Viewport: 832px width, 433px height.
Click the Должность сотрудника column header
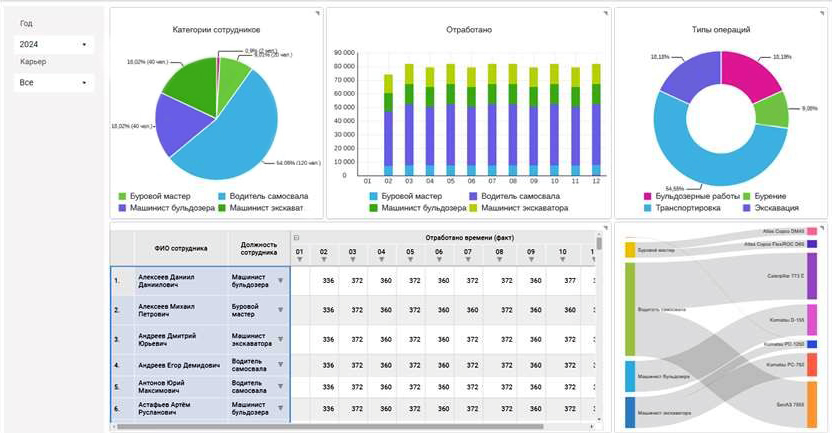click(x=259, y=248)
